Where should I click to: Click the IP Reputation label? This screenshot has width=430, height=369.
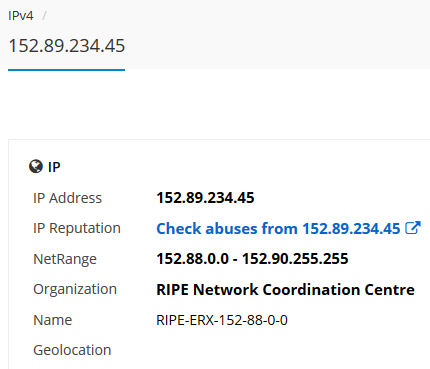[x=77, y=228]
